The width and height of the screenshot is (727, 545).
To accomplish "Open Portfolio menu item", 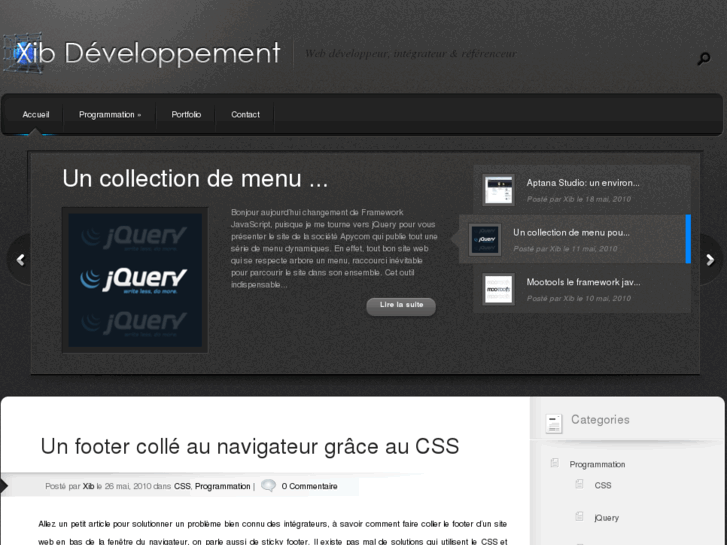I will [186, 115].
